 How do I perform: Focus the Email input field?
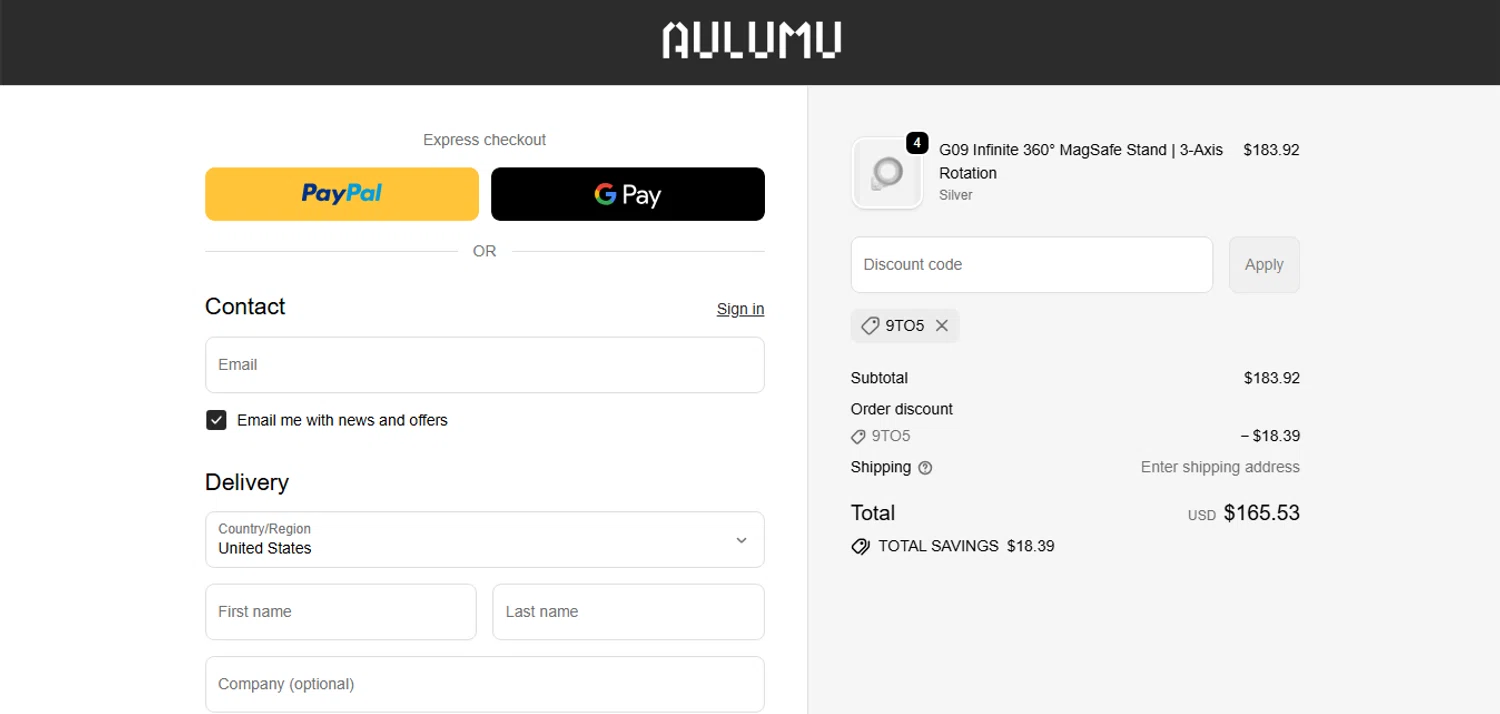(485, 365)
